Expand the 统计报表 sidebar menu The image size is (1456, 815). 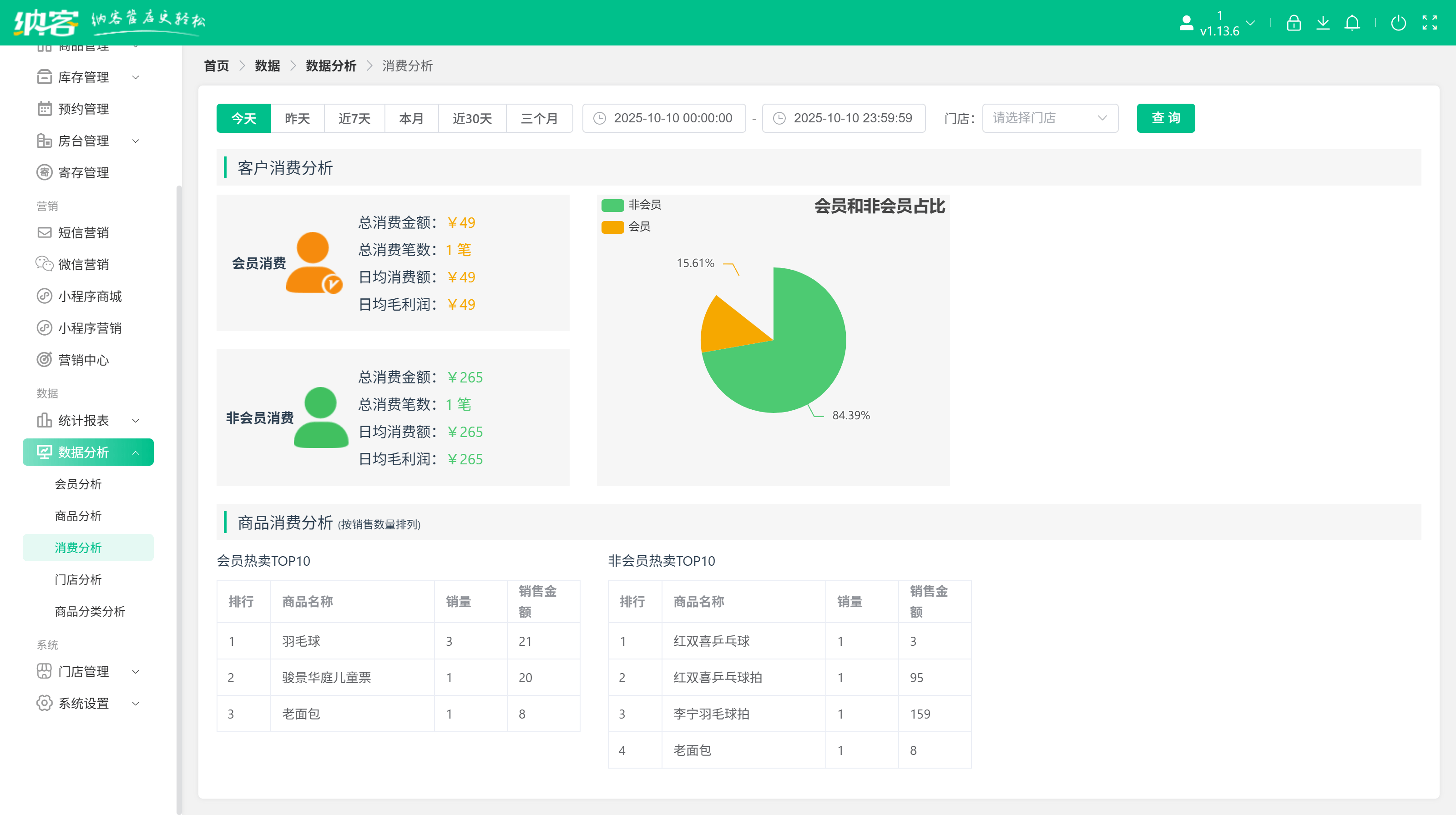pos(135,420)
